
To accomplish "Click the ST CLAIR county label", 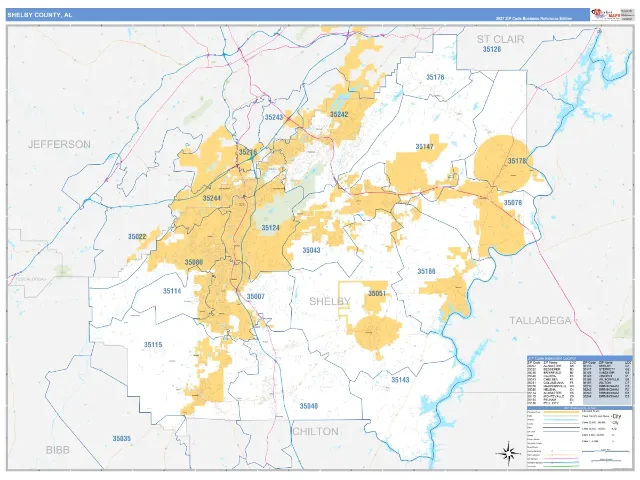I will click(x=500, y=39).
